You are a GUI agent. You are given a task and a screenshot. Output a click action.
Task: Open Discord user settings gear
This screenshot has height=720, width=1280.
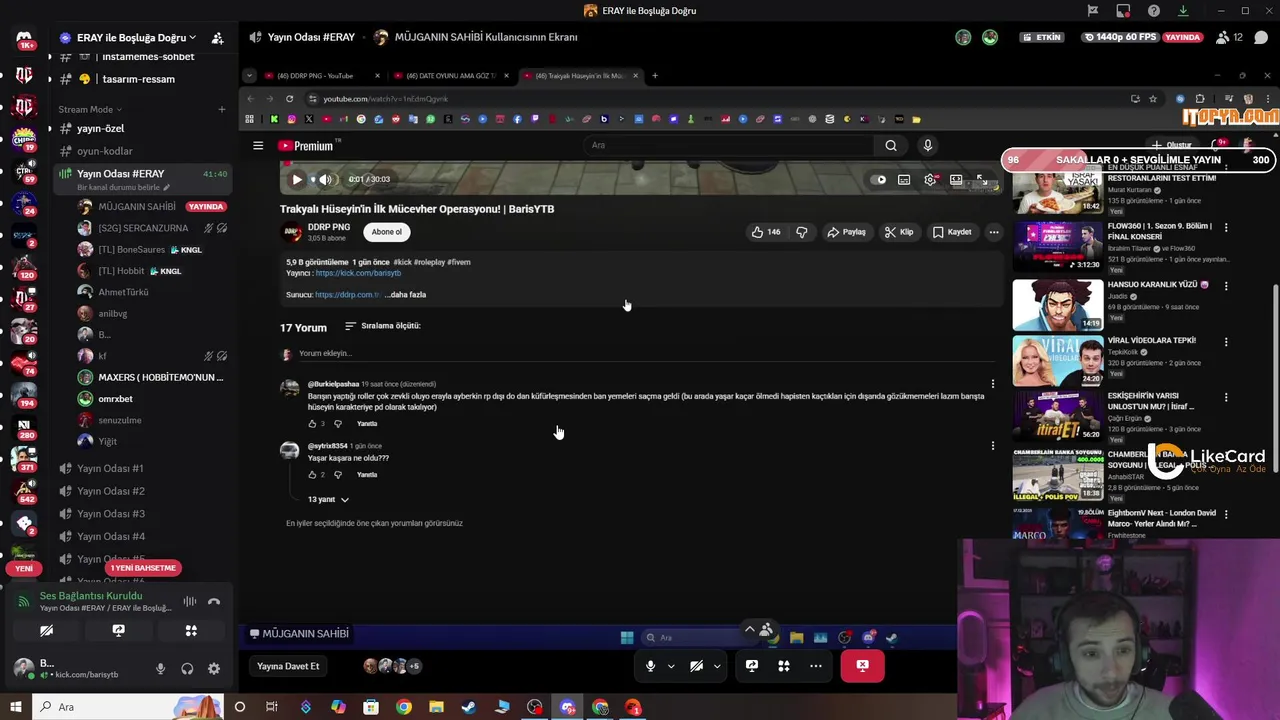213,669
